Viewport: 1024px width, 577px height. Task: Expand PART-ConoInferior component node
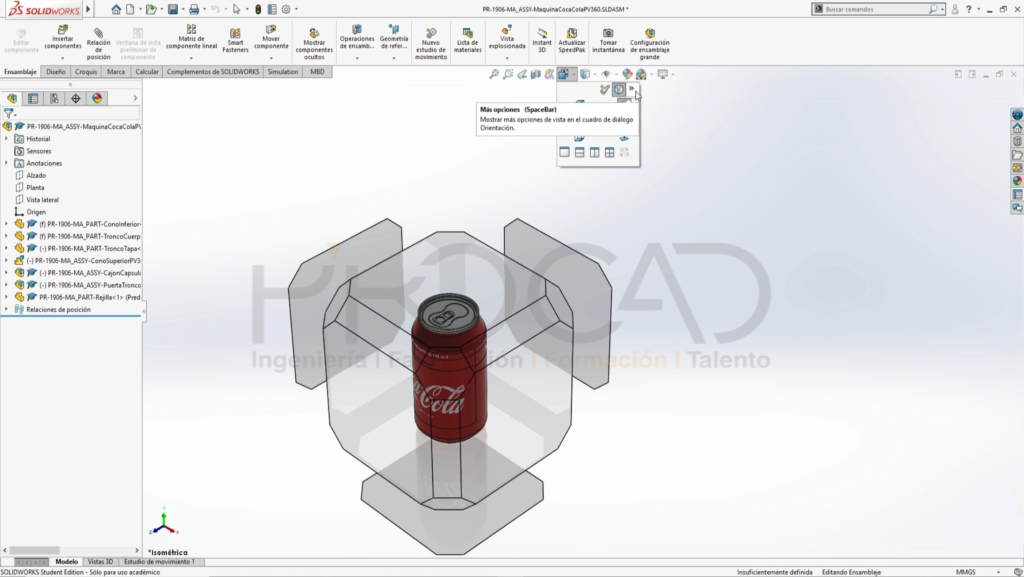(7, 224)
